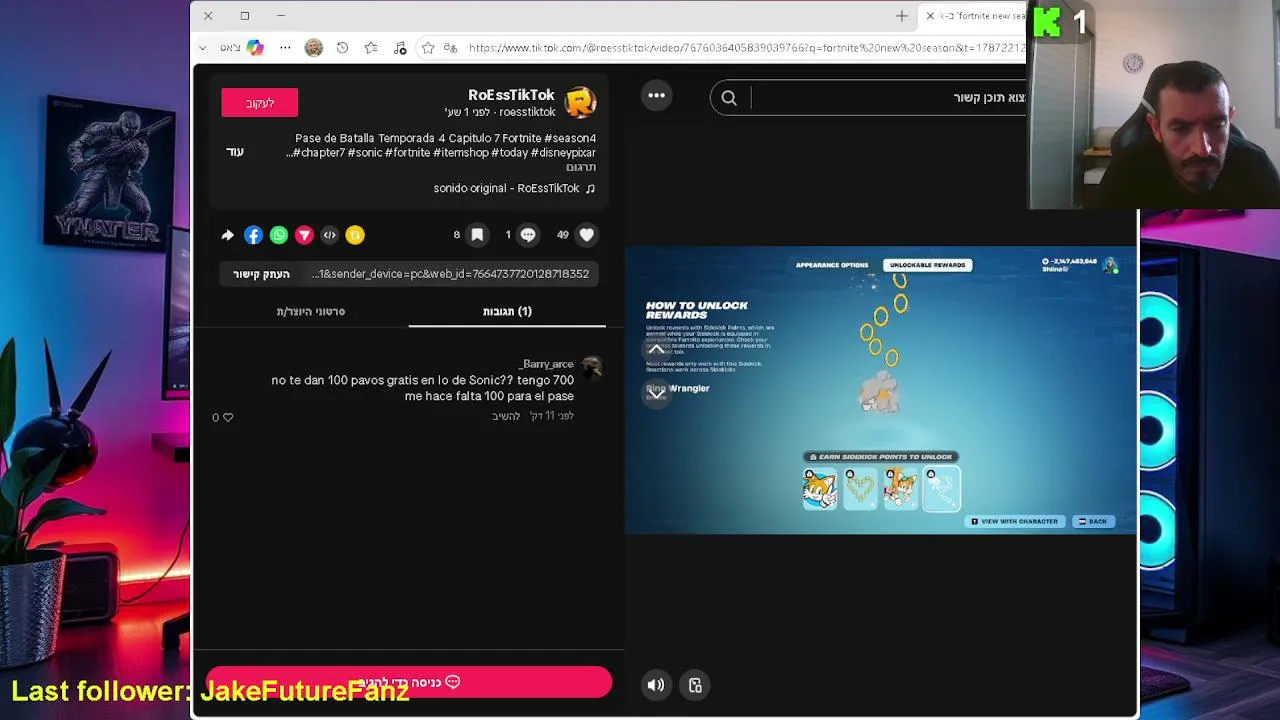Screen dimensions: 1280x720
Task: Open browser settings three-dot menu
Action: [285, 48]
